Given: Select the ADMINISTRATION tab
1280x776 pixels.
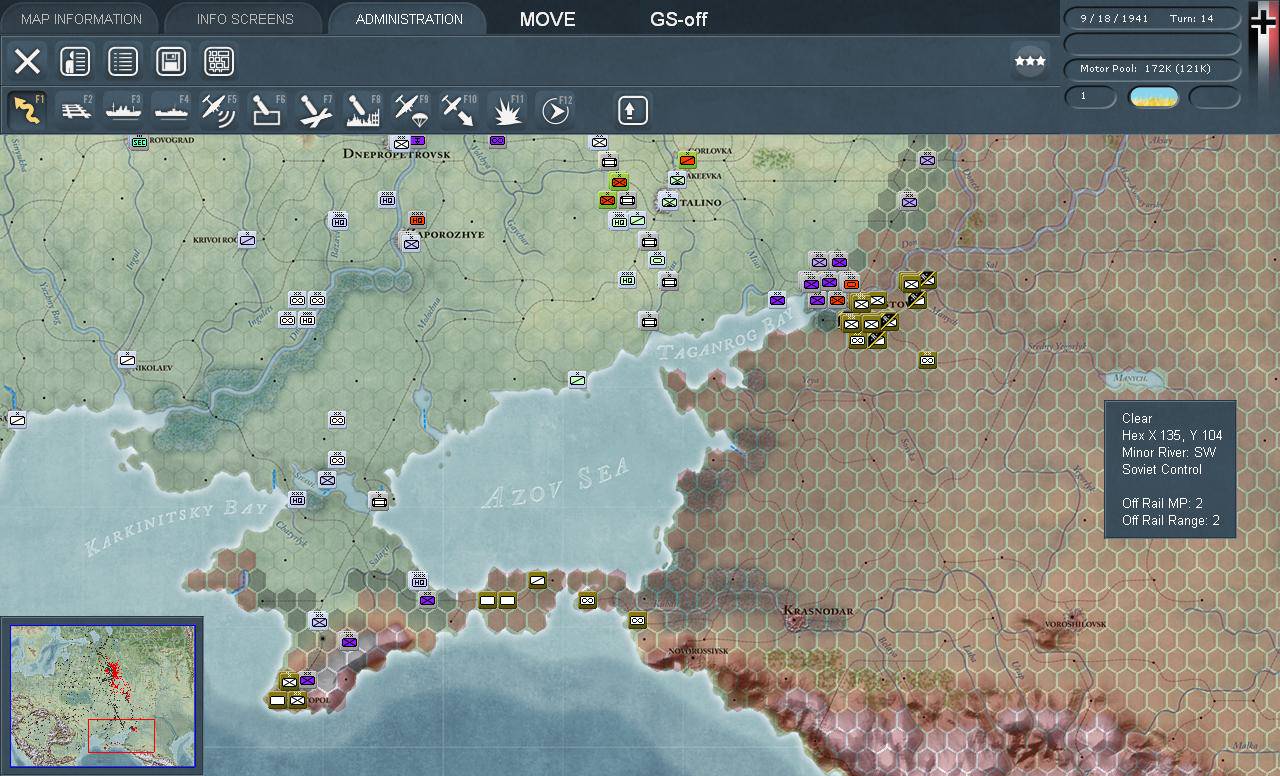Looking at the screenshot, I should pos(409,19).
